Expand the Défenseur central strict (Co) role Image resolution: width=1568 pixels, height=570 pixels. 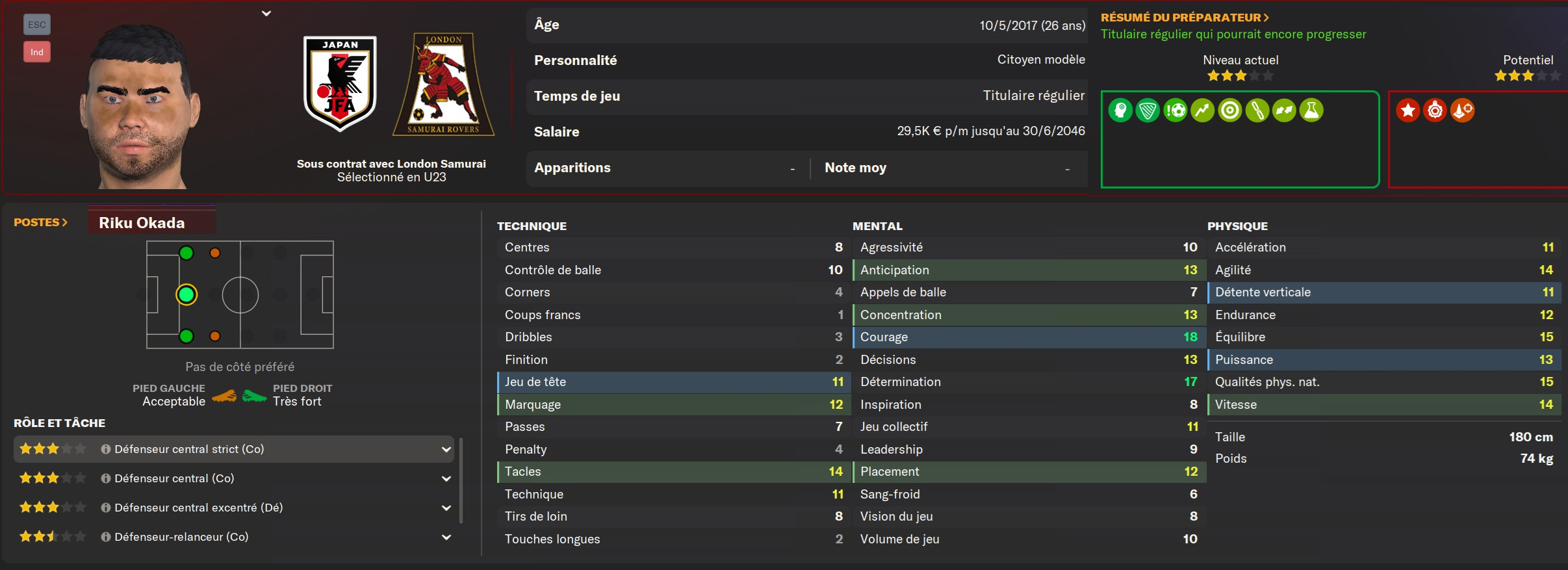coord(446,449)
